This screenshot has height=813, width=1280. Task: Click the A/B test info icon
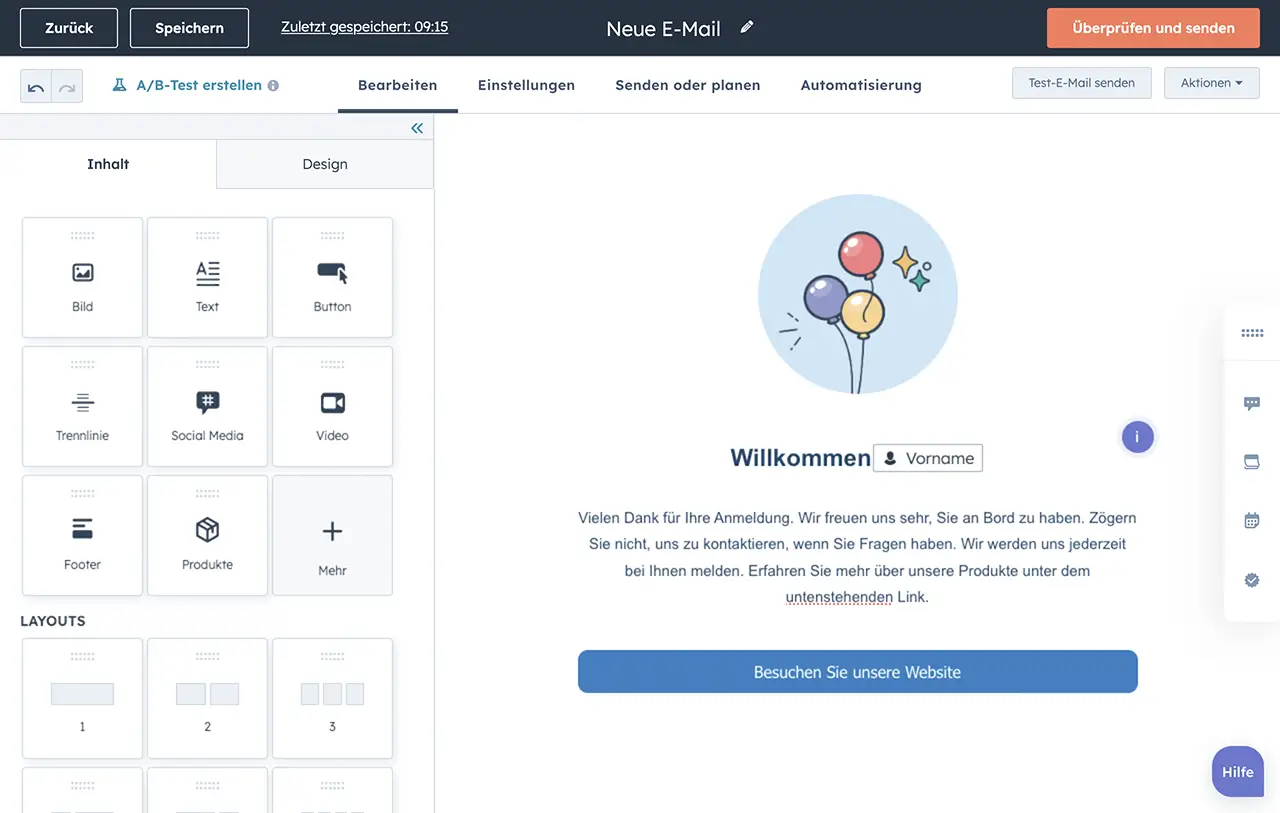click(x=274, y=86)
